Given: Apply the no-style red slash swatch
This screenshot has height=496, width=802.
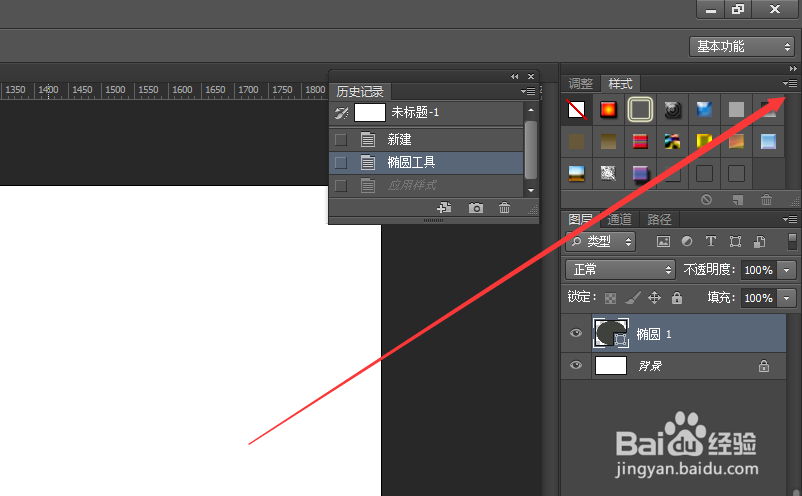Looking at the screenshot, I should tap(577, 109).
